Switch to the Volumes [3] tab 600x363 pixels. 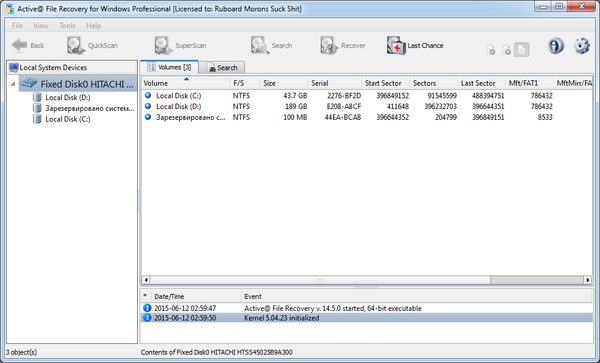(169, 67)
